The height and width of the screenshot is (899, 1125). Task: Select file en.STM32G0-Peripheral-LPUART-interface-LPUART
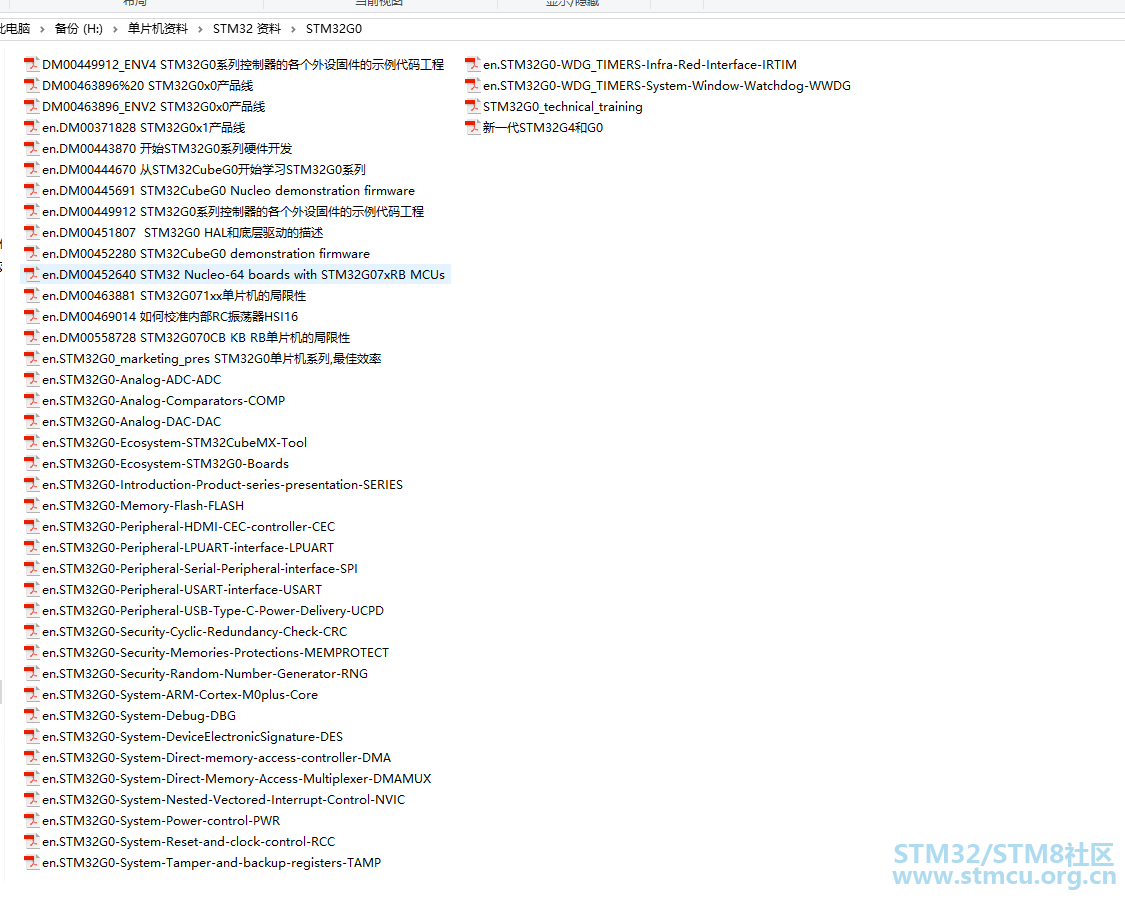tap(179, 547)
